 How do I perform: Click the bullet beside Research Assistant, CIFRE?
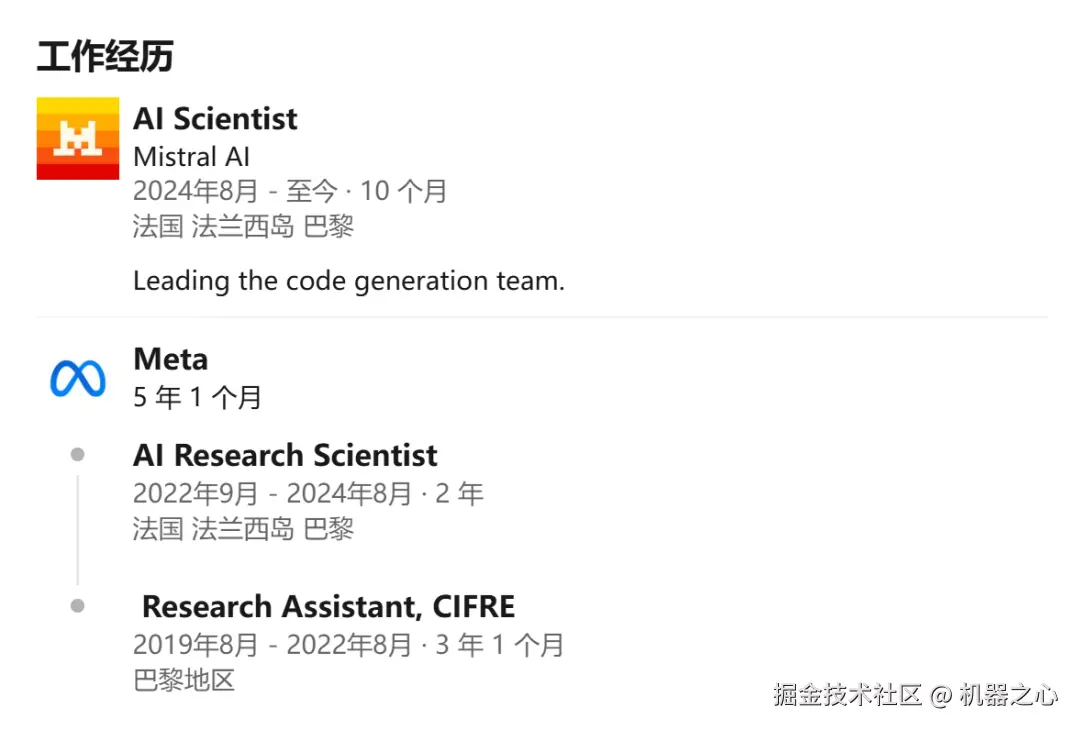coord(78,606)
